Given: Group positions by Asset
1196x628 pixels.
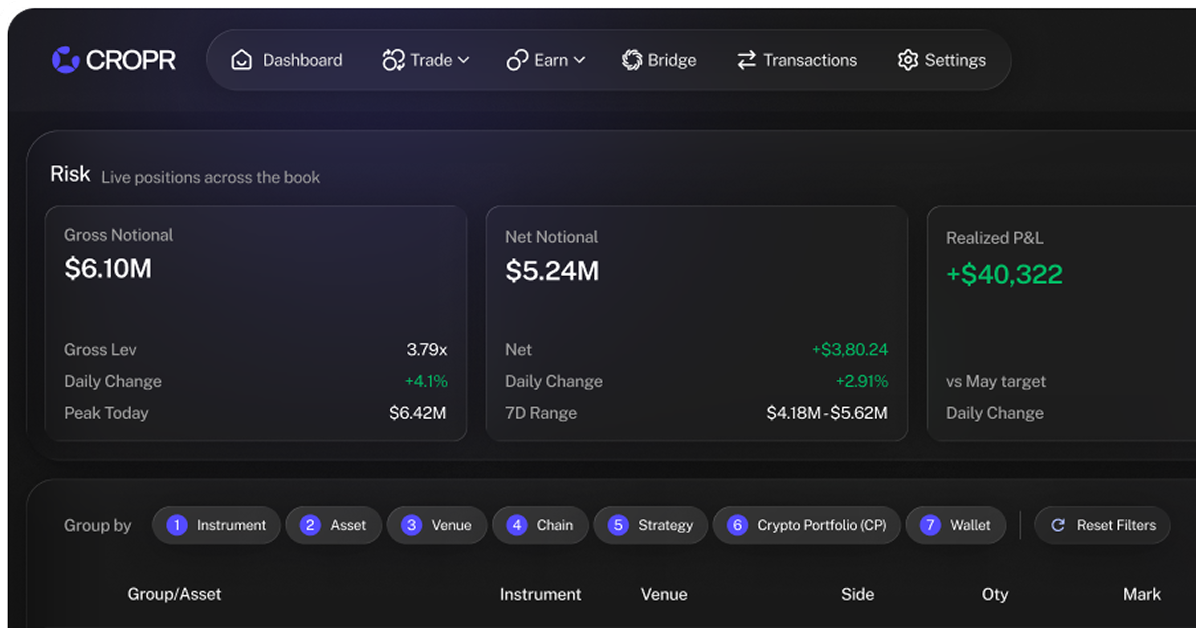Looking at the screenshot, I should 333,525.
